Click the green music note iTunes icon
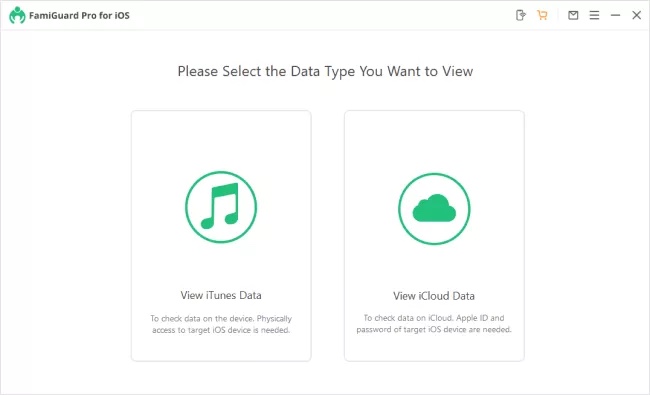The width and height of the screenshot is (650, 395). pyautogui.click(x=221, y=207)
